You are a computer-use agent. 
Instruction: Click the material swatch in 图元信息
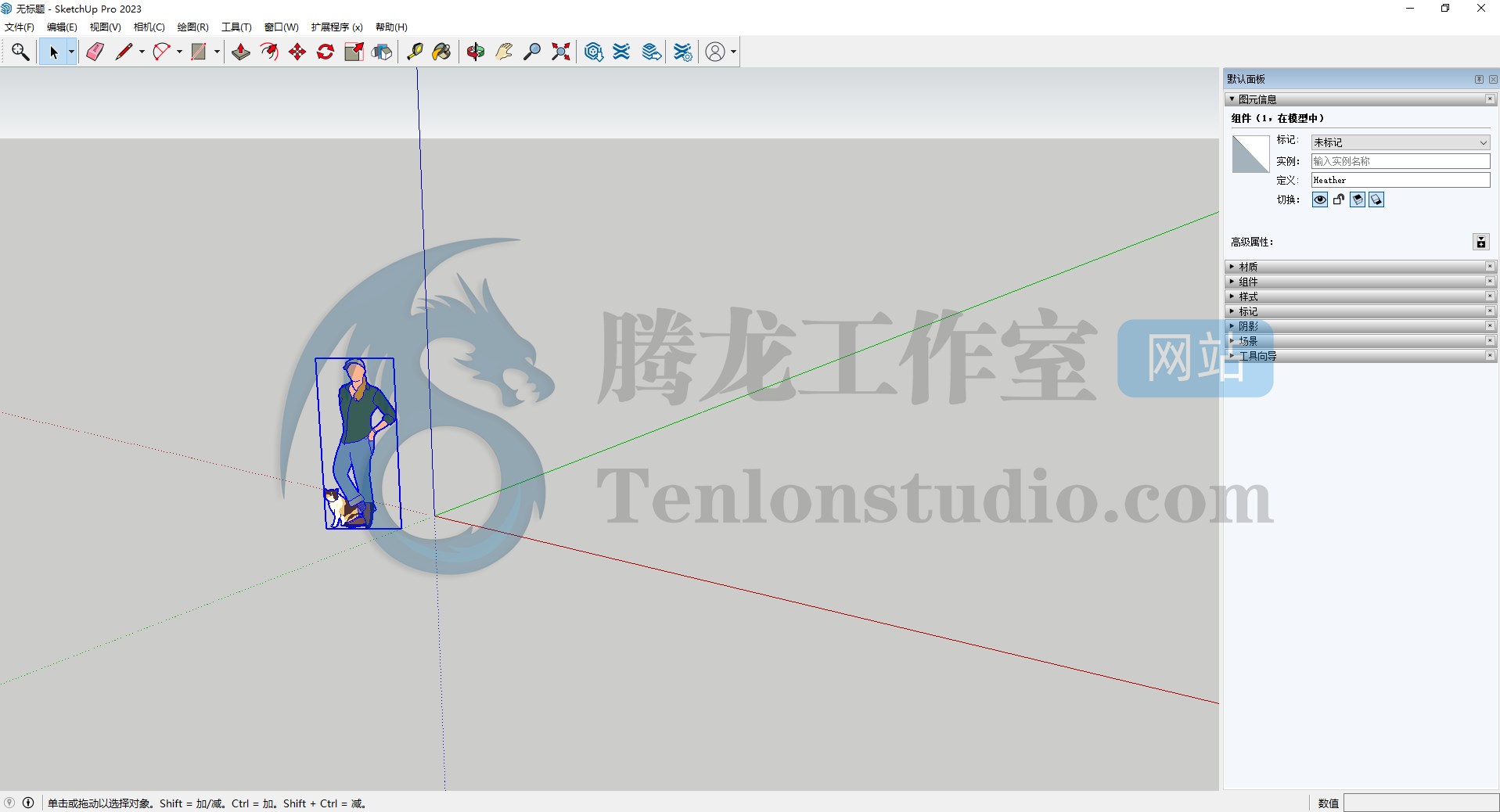(1250, 154)
